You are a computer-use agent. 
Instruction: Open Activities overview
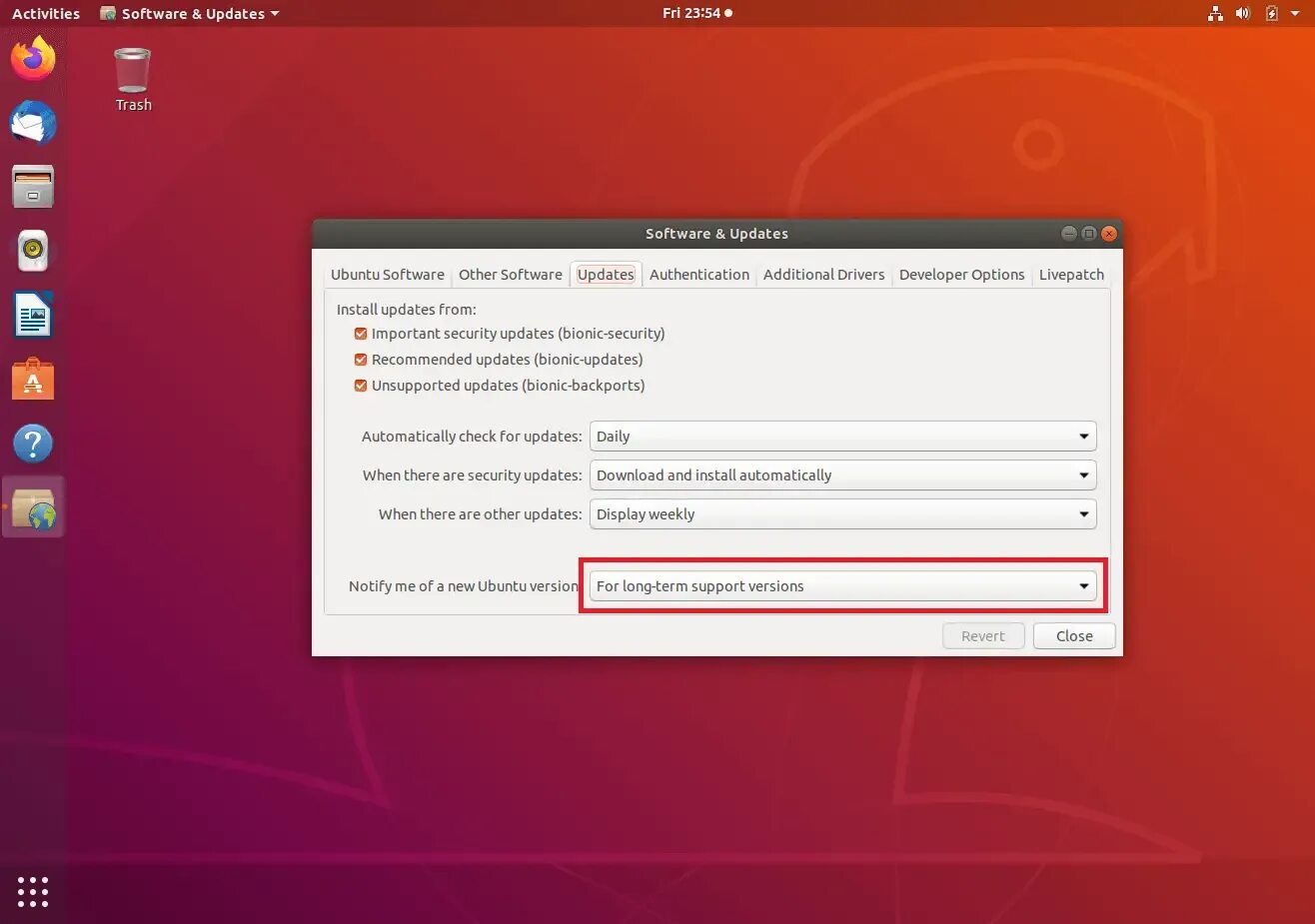point(46,13)
